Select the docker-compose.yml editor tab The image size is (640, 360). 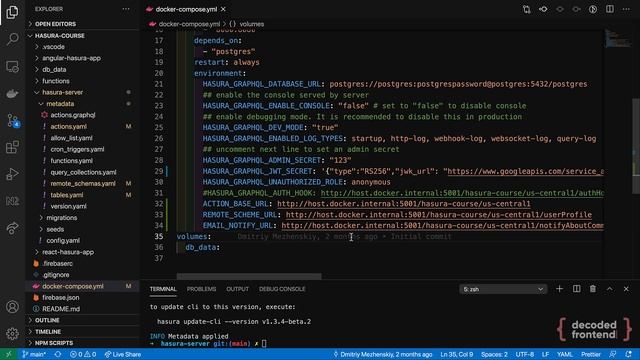(186, 9)
